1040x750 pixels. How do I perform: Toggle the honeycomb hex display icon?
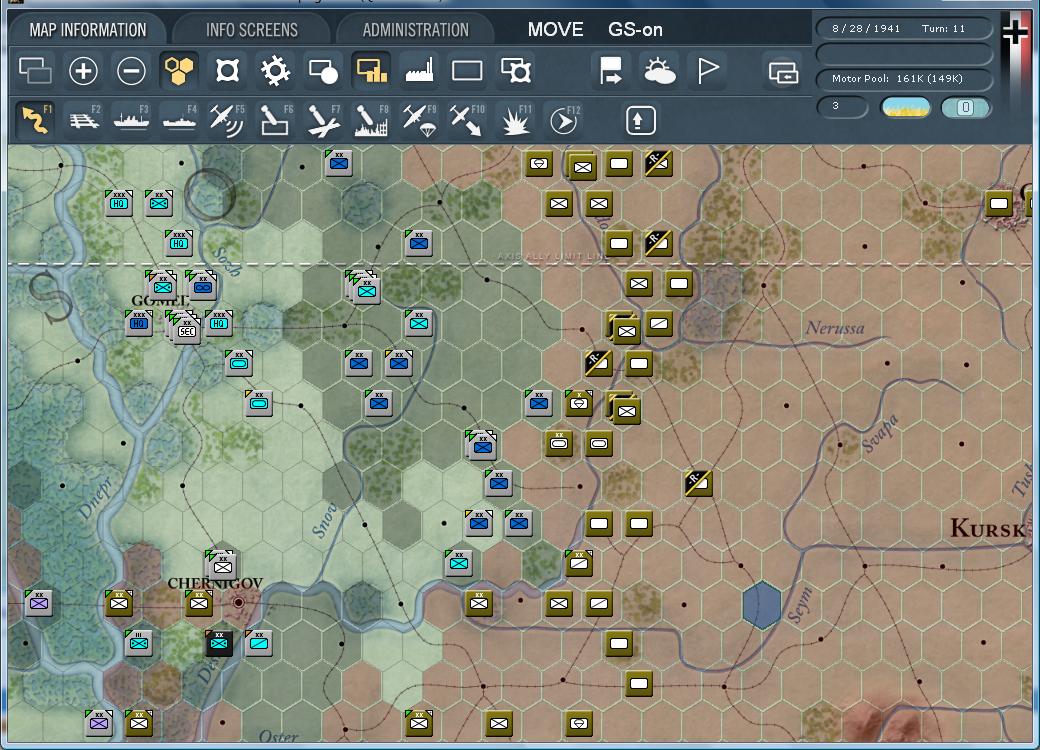(x=180, y=70)
